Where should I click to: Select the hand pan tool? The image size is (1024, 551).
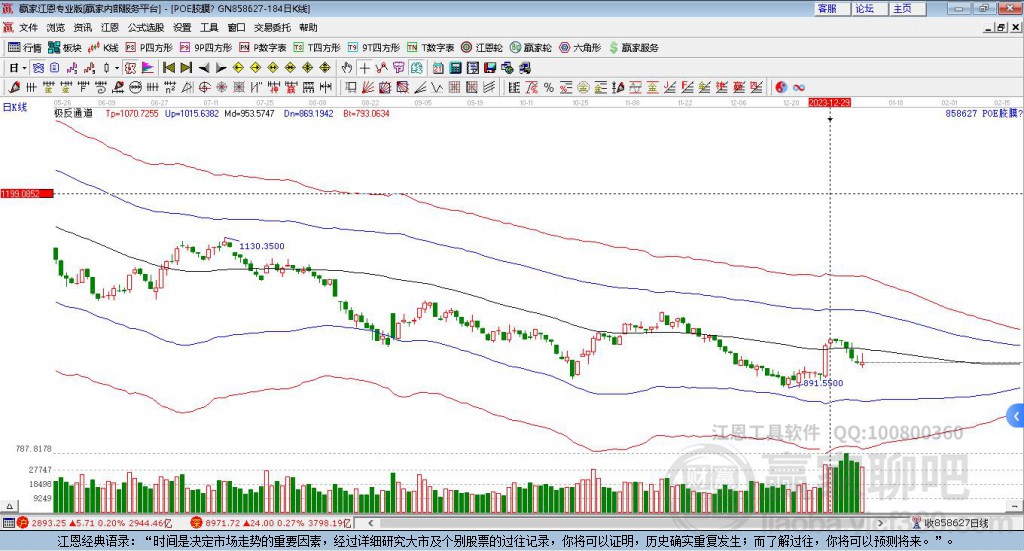coord(347,68)
